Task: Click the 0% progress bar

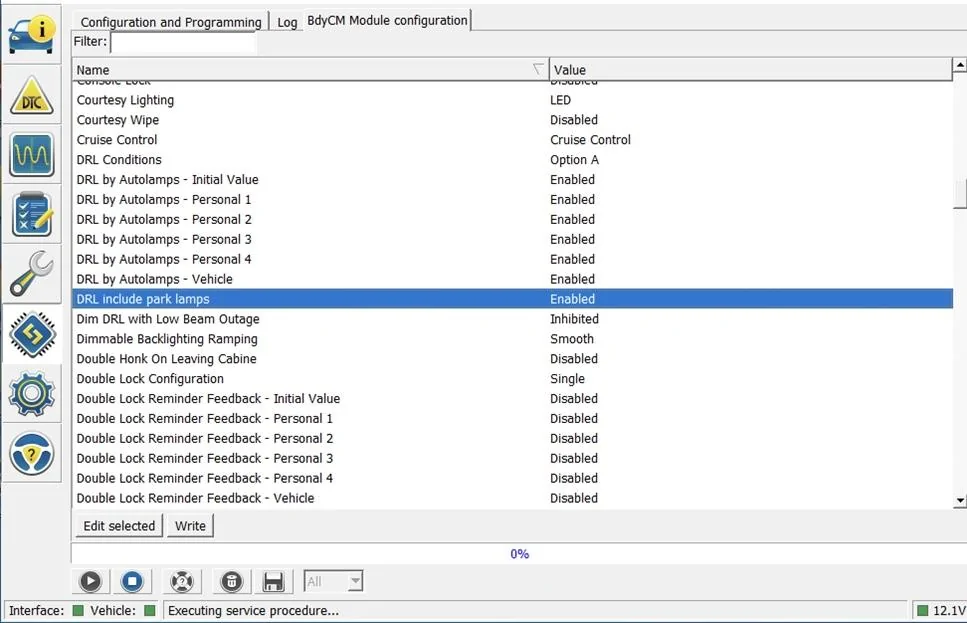Action: point(519,554)
